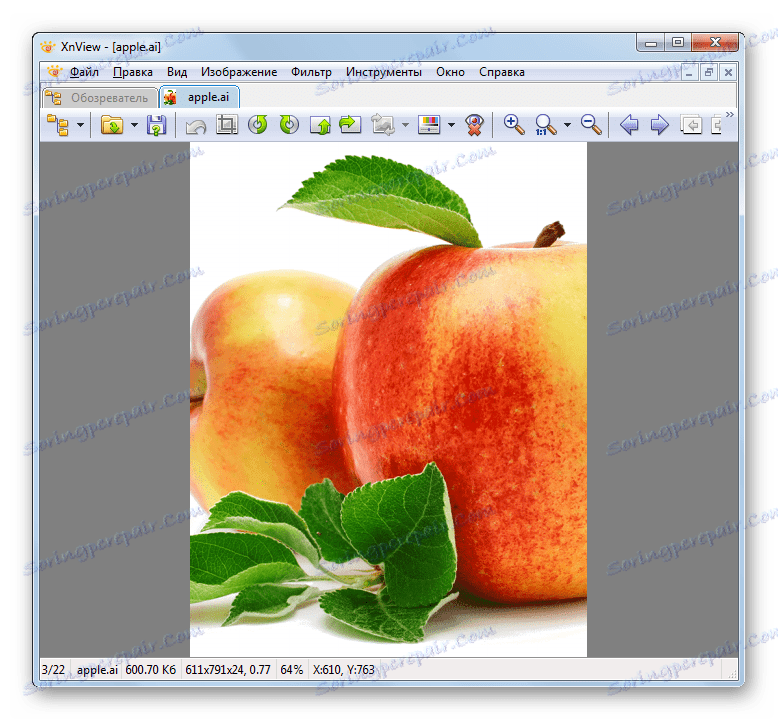Select the apple.ai tab
Viewport: 778px width, 720px height.
coord(199,97)
